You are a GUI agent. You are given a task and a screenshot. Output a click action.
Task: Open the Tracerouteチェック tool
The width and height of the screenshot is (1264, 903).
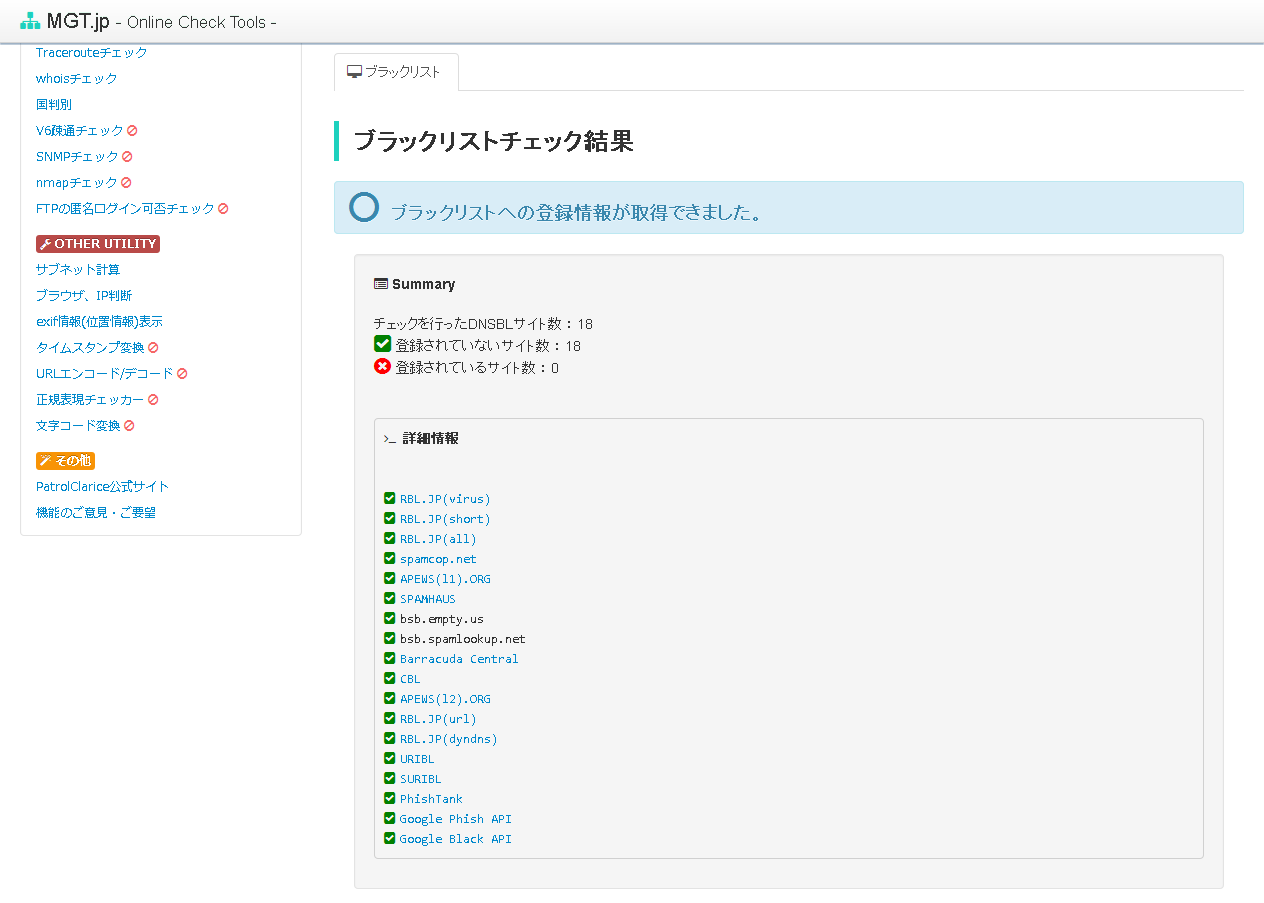(91, 52)
